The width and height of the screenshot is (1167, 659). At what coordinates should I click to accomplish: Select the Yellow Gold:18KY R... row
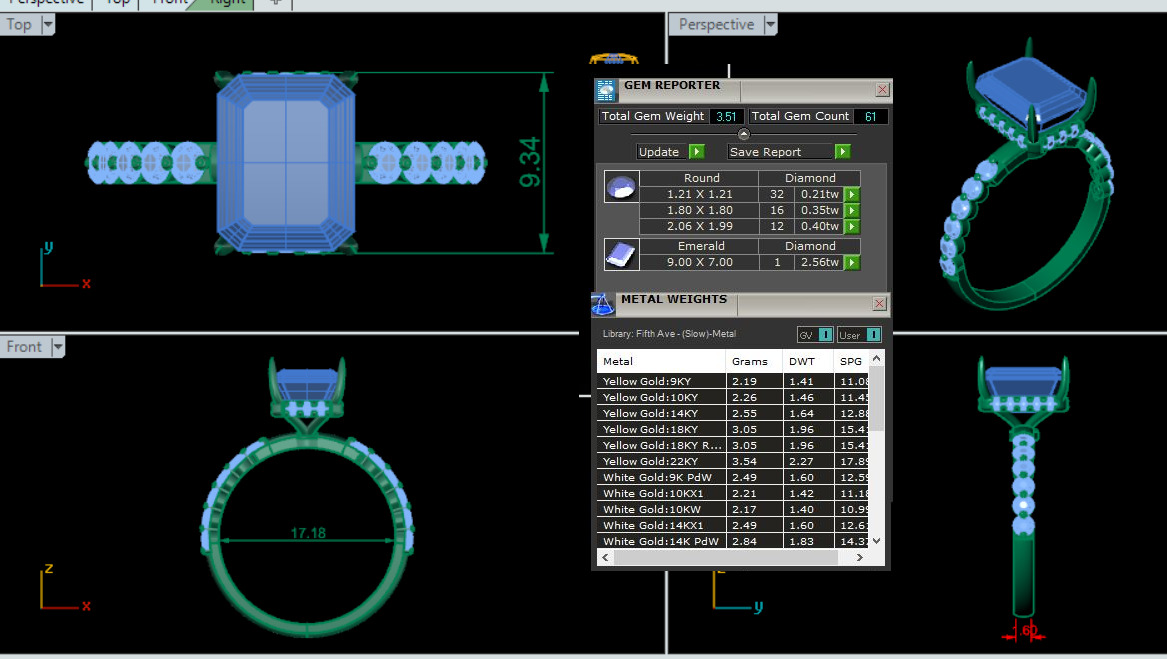tap(733, 445)
